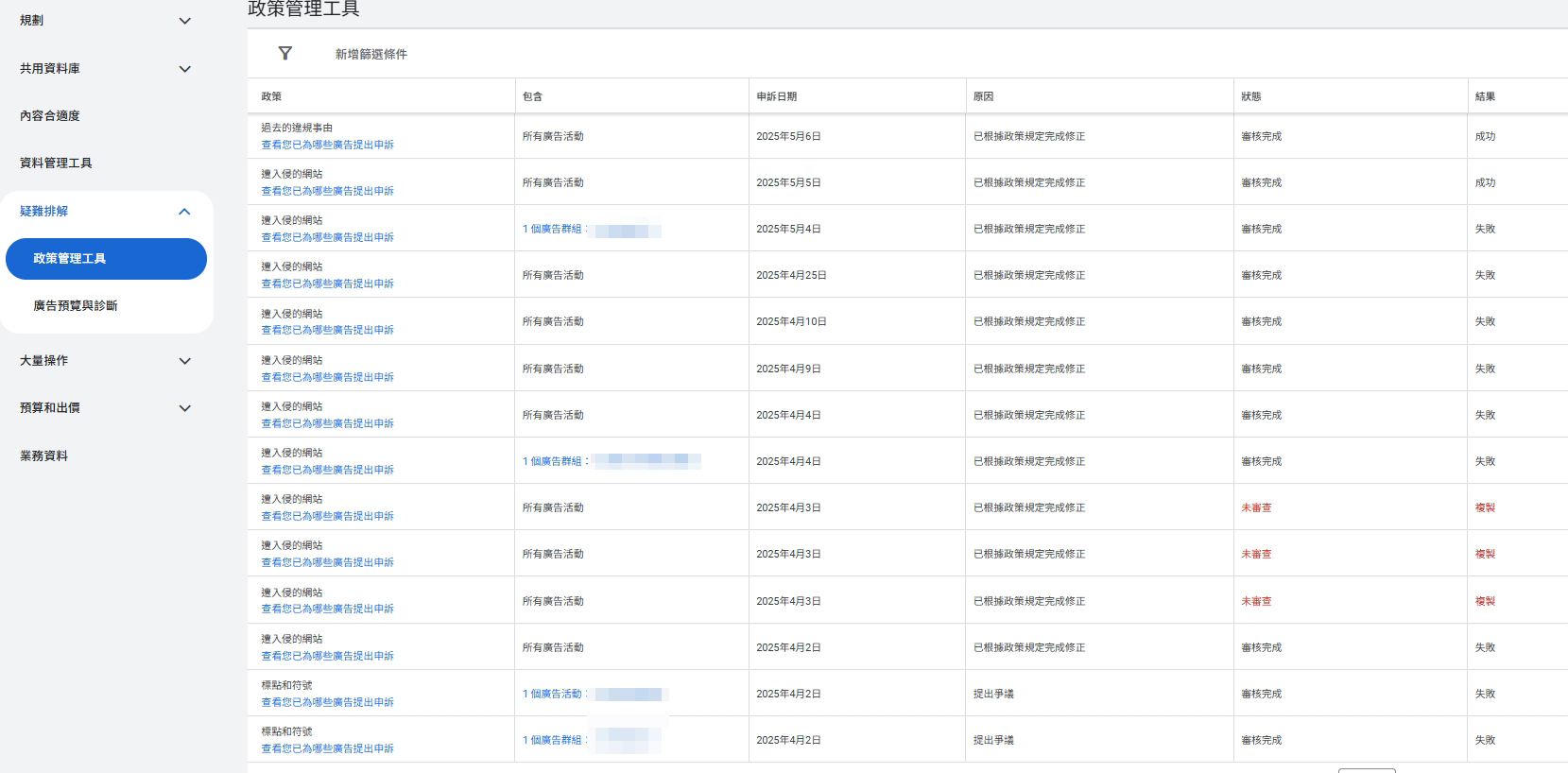Click the date 2025年4月10日
This screenshot has width=1568, height=773.
click(791, 321)
